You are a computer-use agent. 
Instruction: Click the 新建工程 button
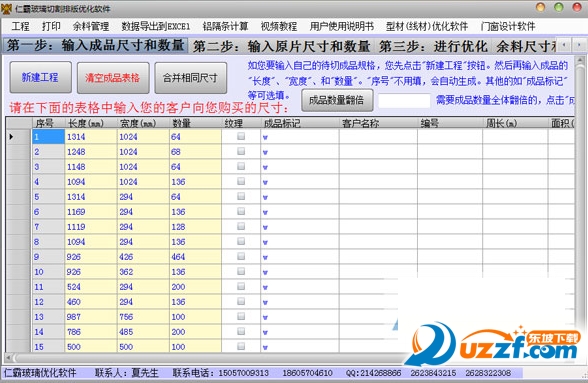(x=40, y=78)
